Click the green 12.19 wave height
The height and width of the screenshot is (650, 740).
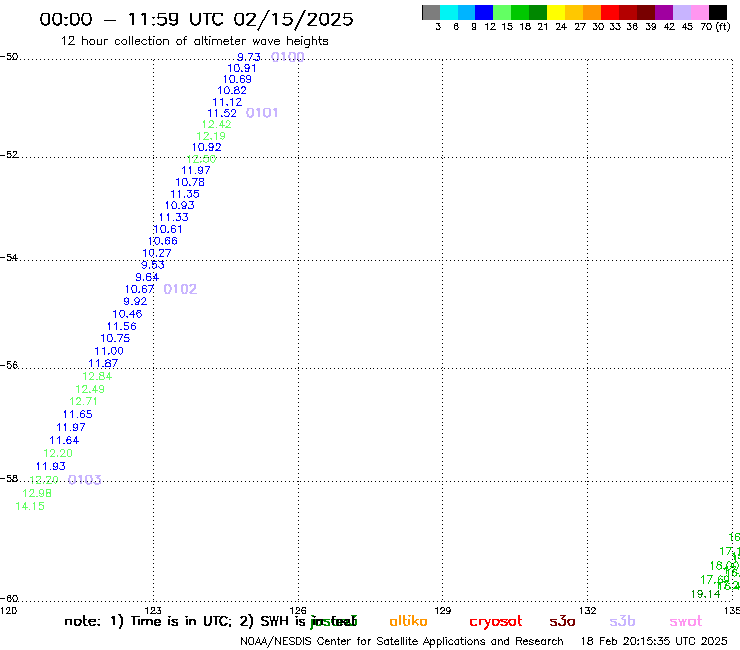(x=211, y=136)
